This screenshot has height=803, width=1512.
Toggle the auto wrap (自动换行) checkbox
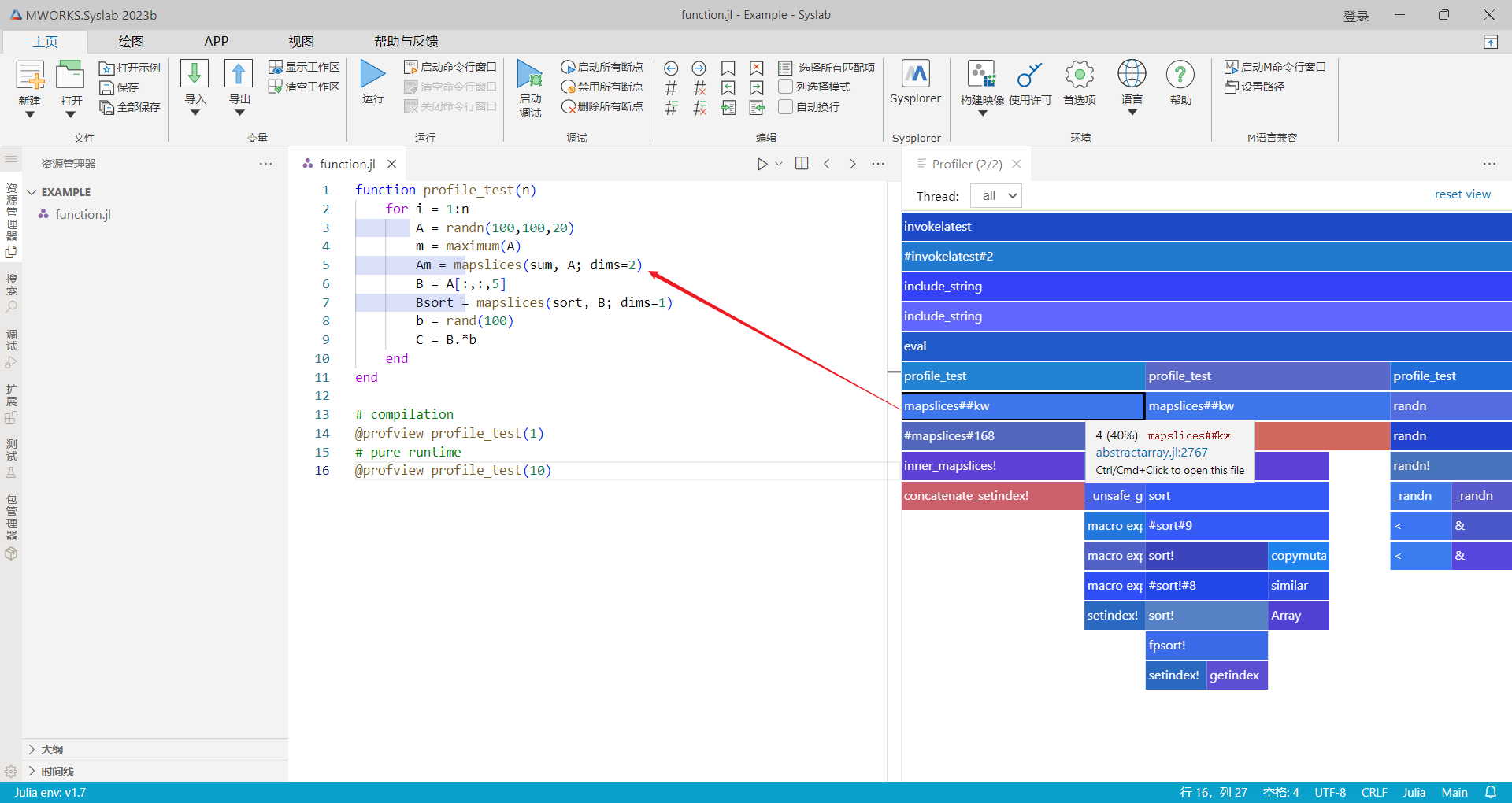tap(785, 106)
